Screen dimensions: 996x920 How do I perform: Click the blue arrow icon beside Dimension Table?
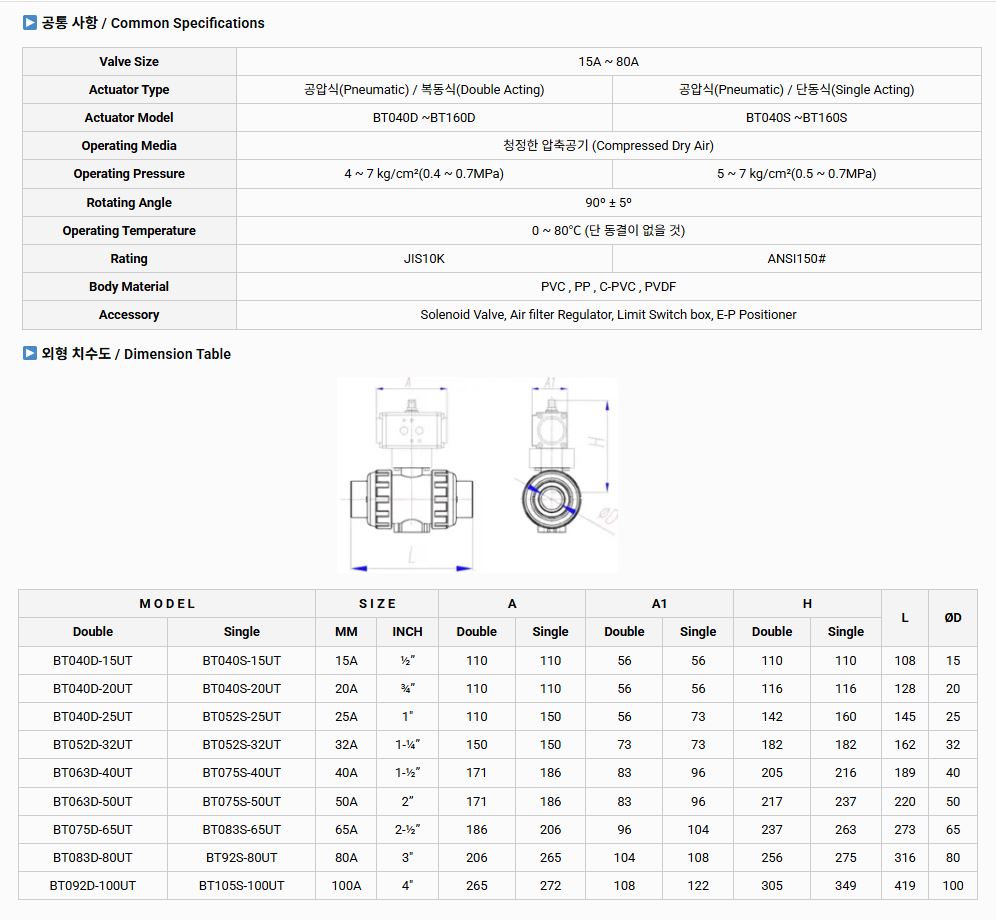tap(30, 353)
